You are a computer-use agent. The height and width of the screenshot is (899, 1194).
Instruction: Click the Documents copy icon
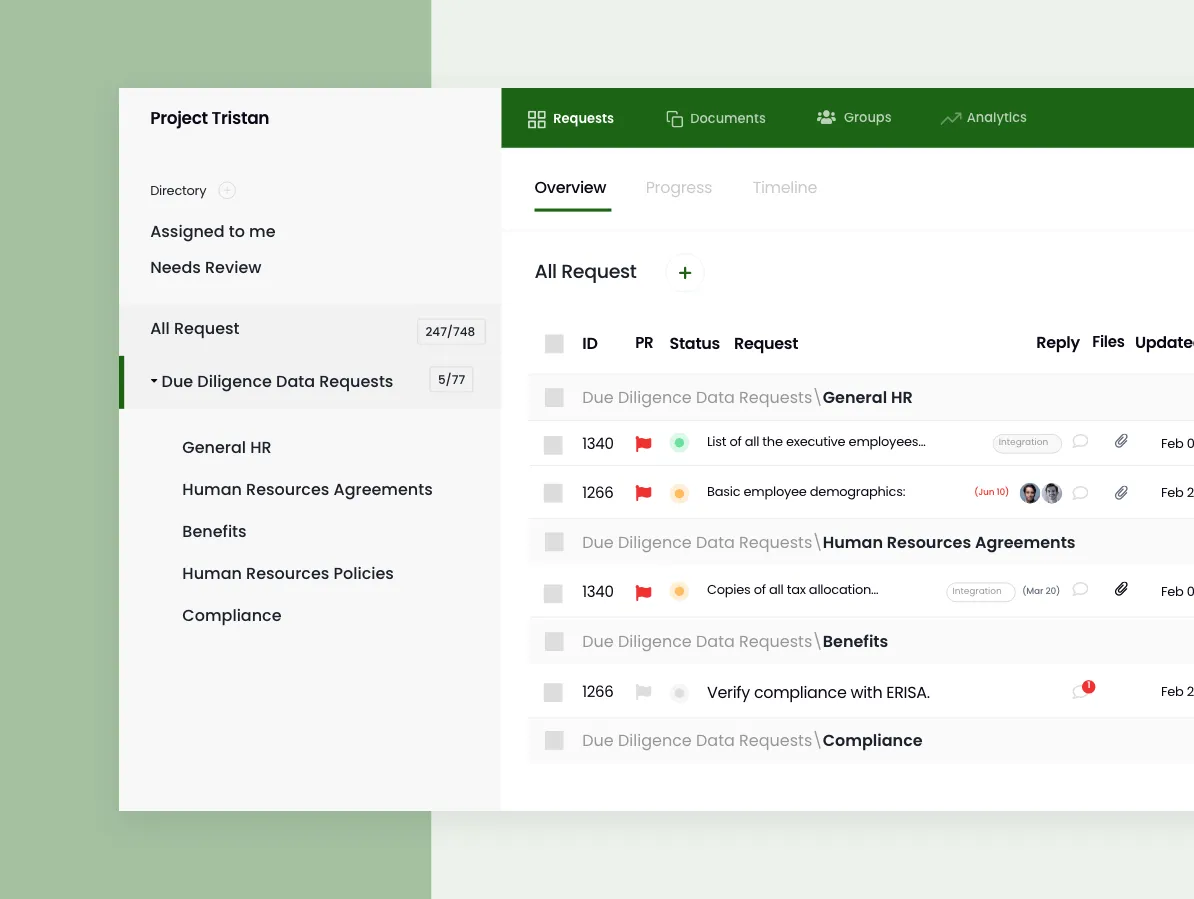[x=674, y=119]
